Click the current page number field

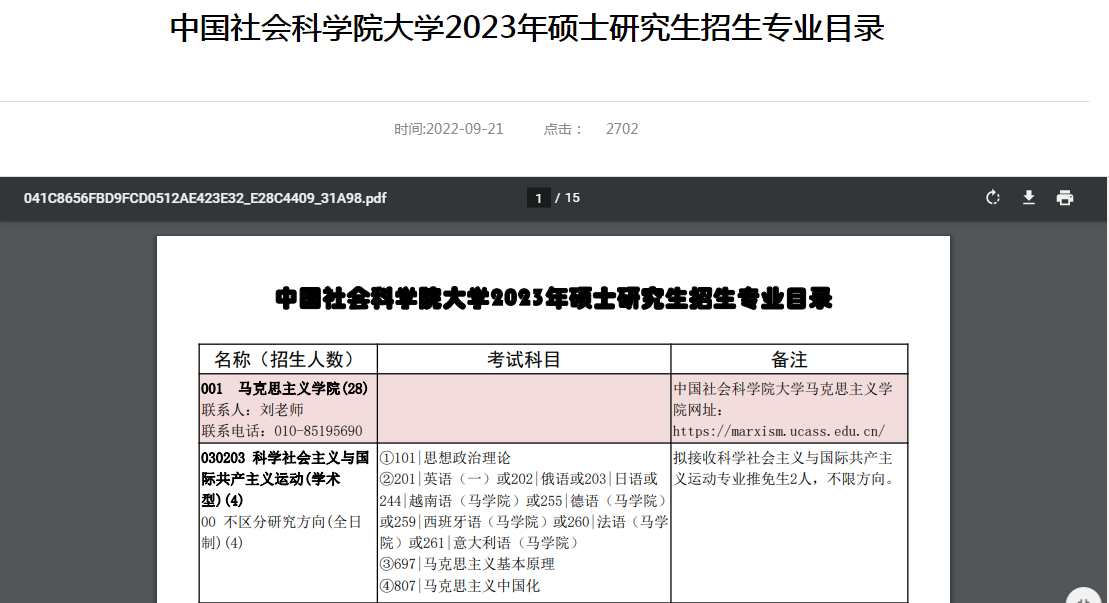click(539, 198)
